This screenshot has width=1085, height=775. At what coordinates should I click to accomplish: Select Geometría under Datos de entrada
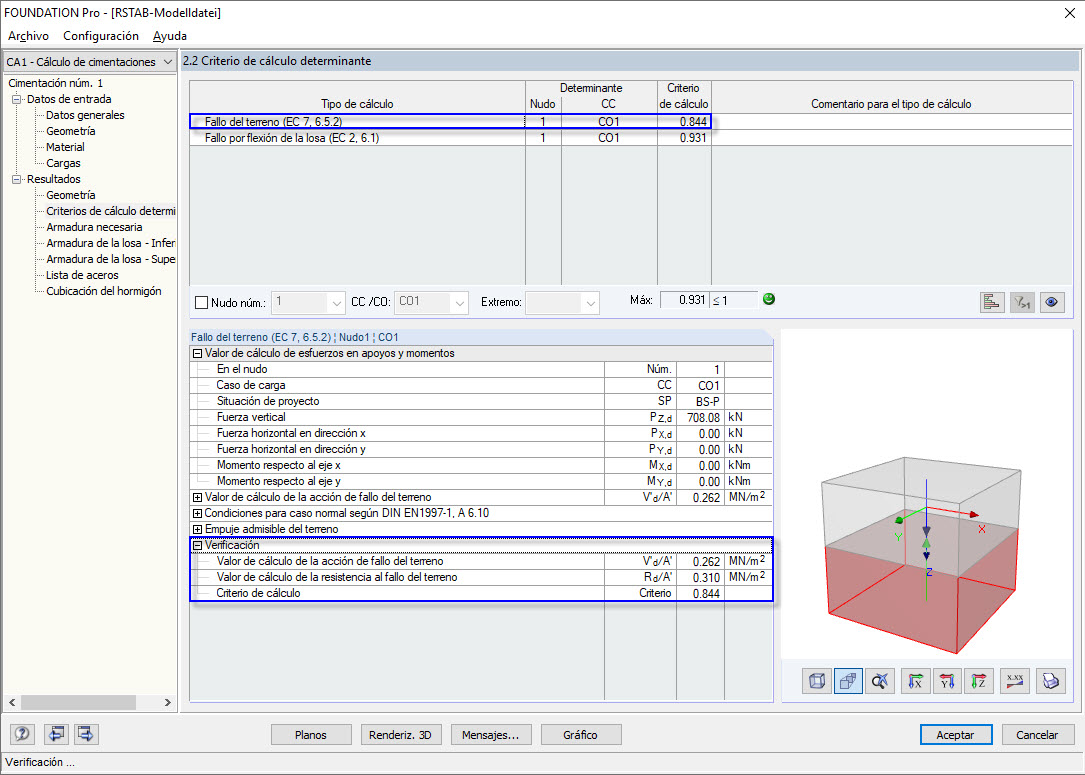click(x=71, y=131)
